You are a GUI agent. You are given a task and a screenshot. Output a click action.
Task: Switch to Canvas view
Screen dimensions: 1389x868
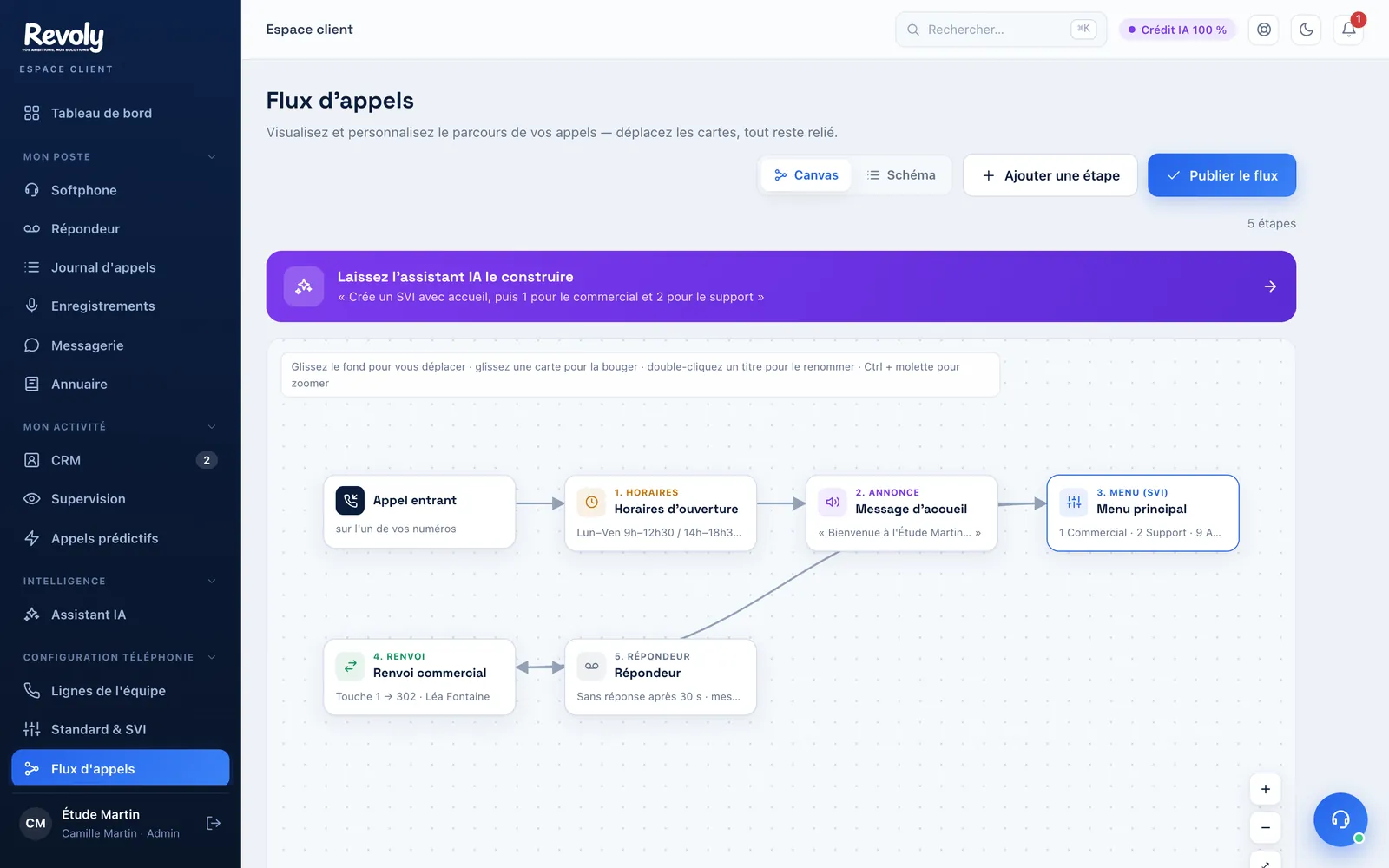pyautogui.click(x=806, y=175)
